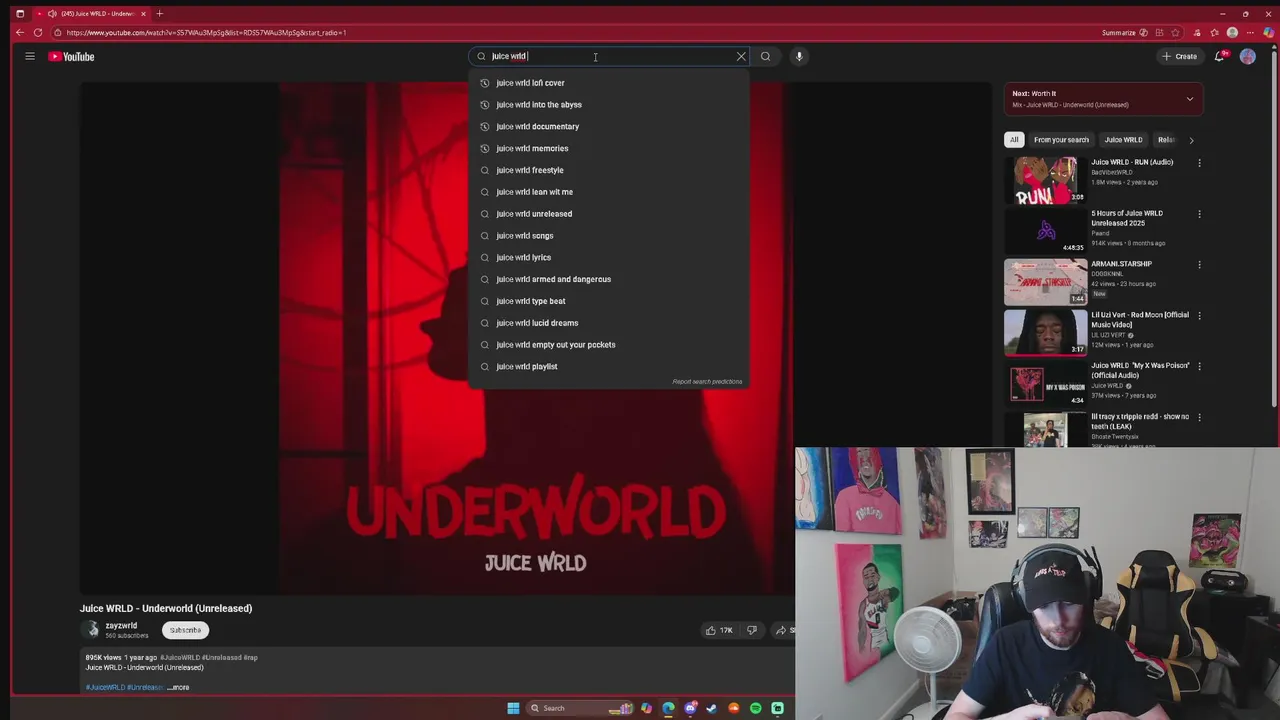Open options for Lil Uzi Vert Red Moon
1280x720 pixels.
pos(1199,316)
